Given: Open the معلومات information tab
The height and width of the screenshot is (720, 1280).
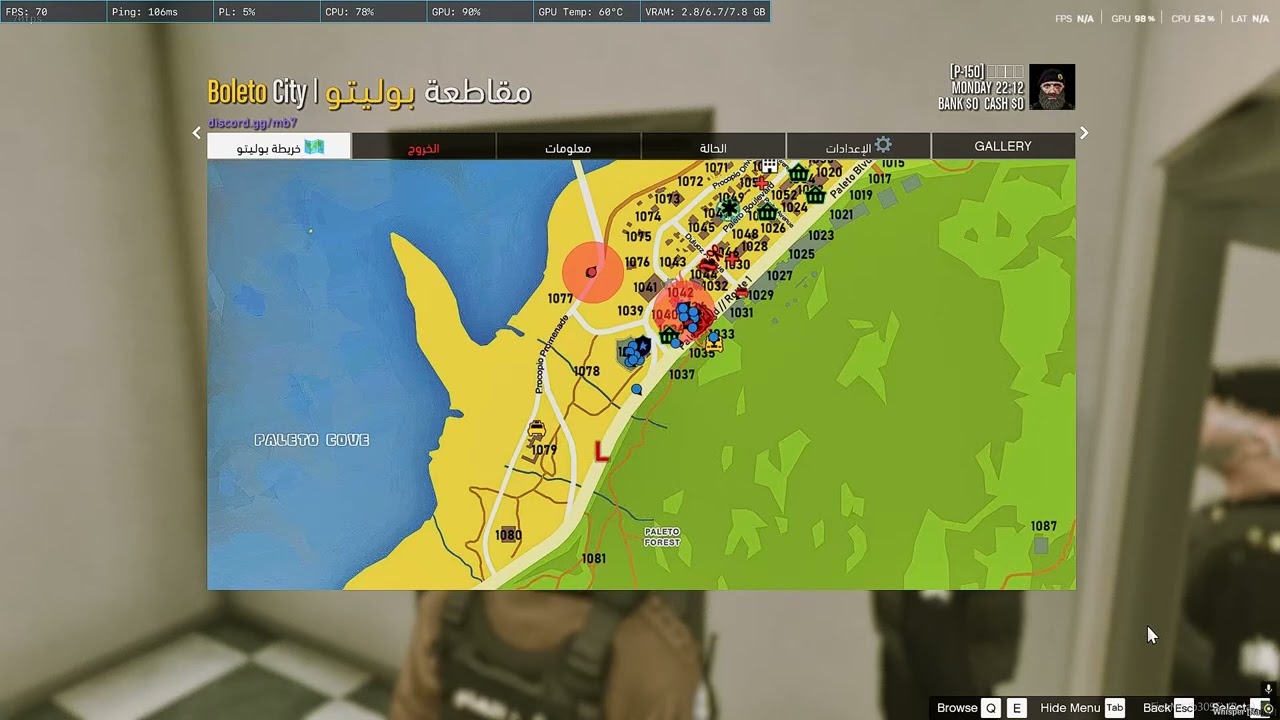Looking at the screenshot, I should point(568,147).
